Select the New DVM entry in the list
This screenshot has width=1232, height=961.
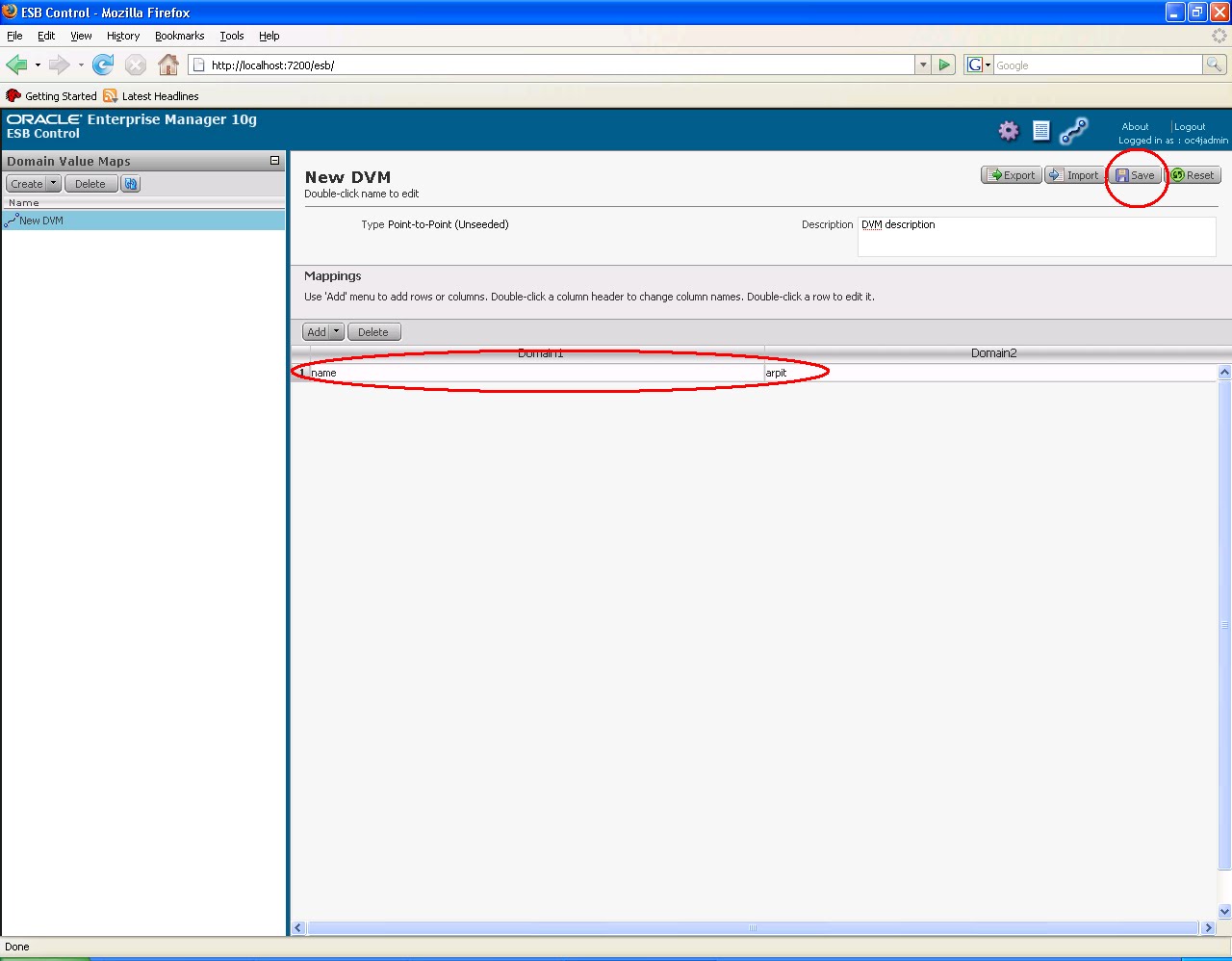pos(39,220)
